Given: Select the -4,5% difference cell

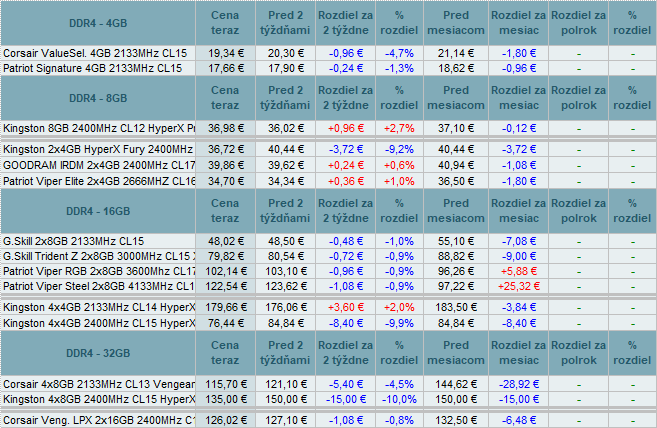Looking at the screenshot, I should pos(399,384).
